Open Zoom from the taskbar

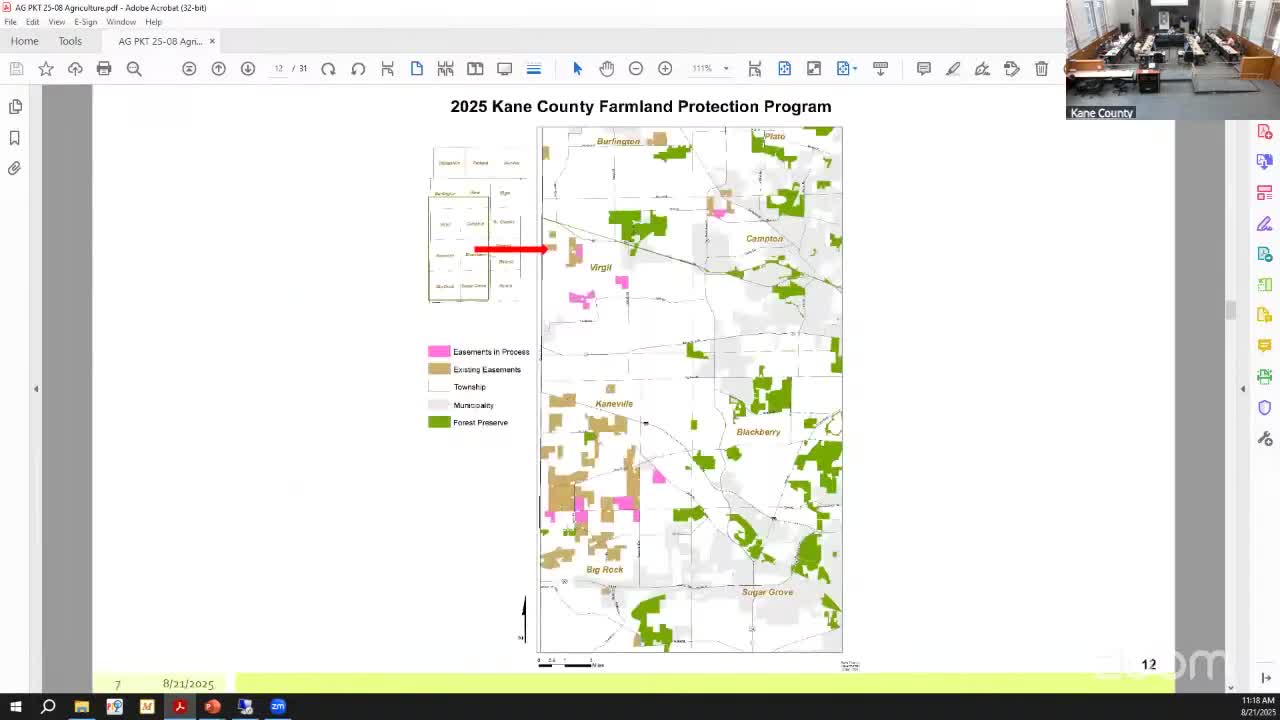277,707
